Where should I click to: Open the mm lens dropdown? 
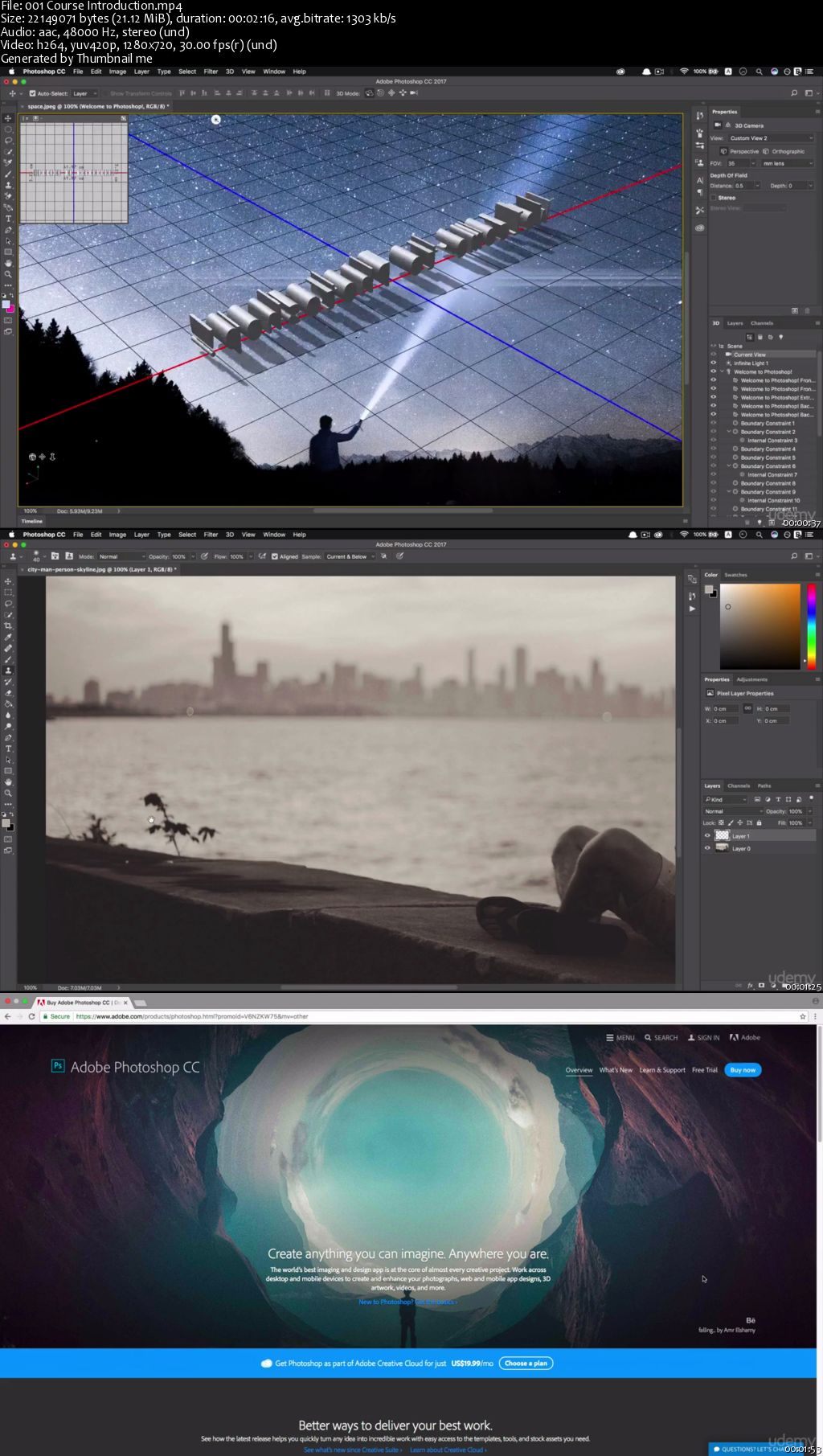tap(788, 163)
